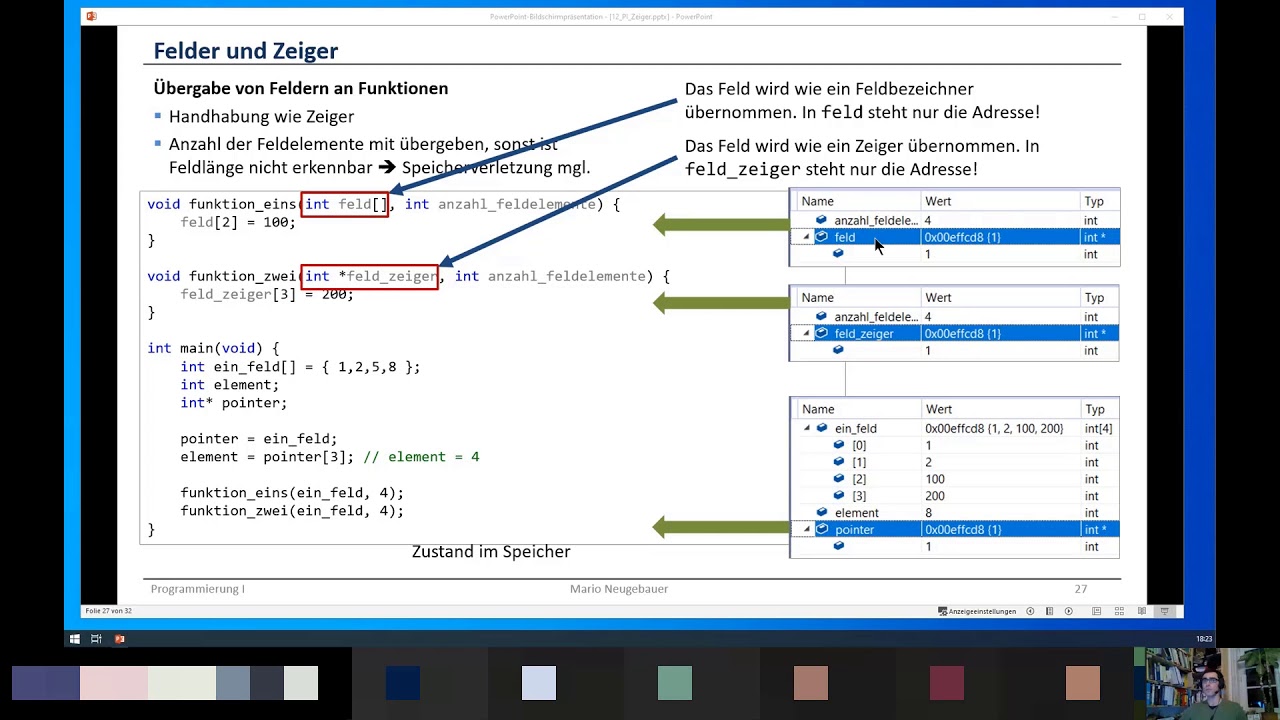Image resolution: width=1280 pixels, height=720 pixels.
Task: Click the Zustand im Speicher caption
Action: coord(491,551)
